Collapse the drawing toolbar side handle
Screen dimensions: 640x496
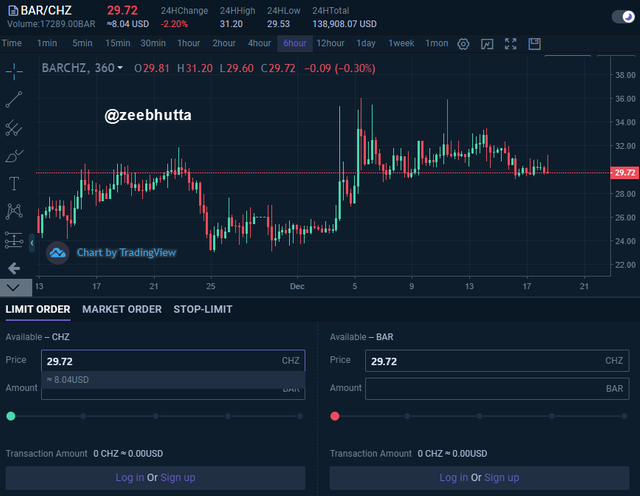pos(32,243)
